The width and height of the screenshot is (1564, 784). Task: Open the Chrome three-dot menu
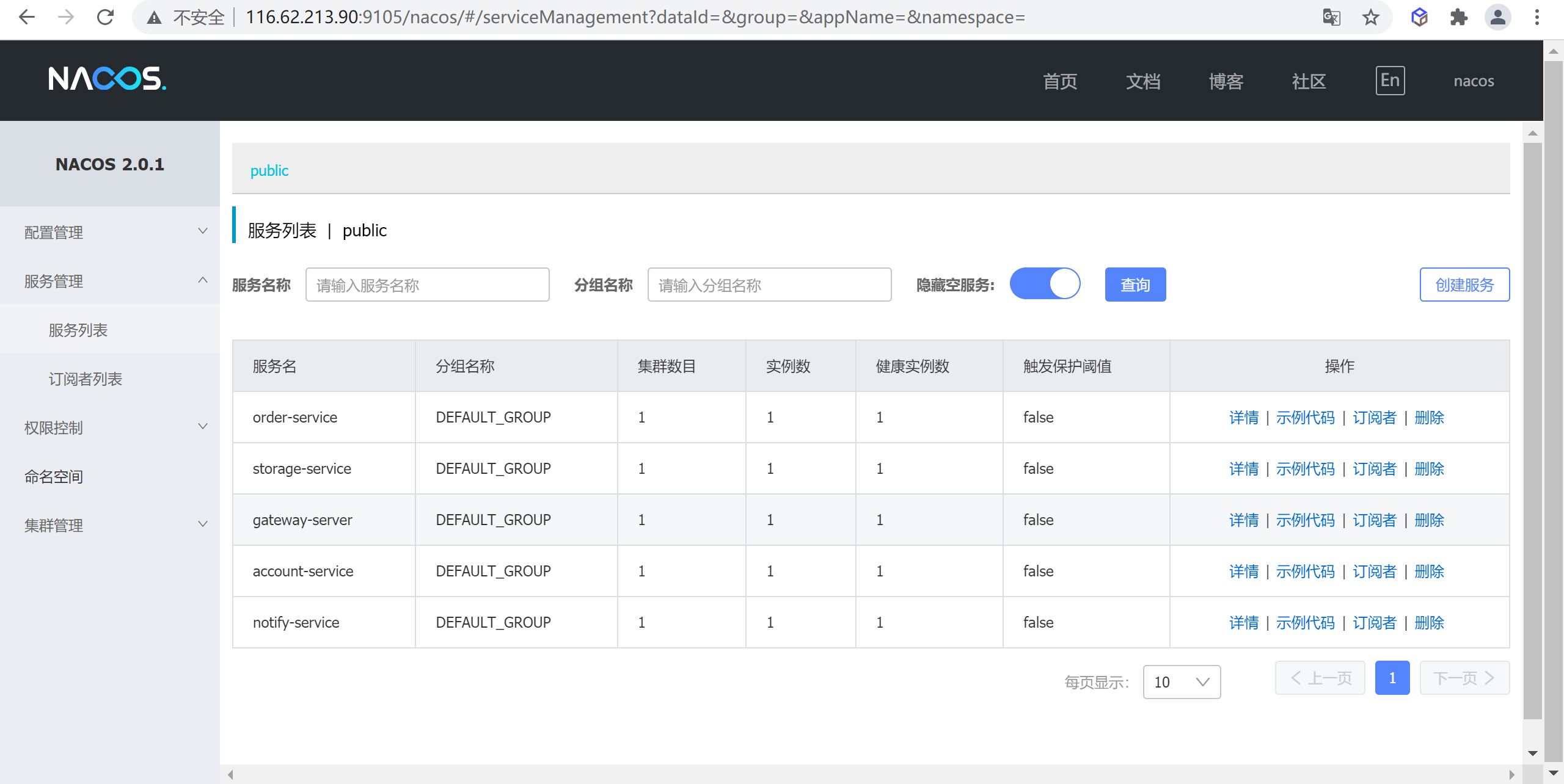tap(1537, 17)
